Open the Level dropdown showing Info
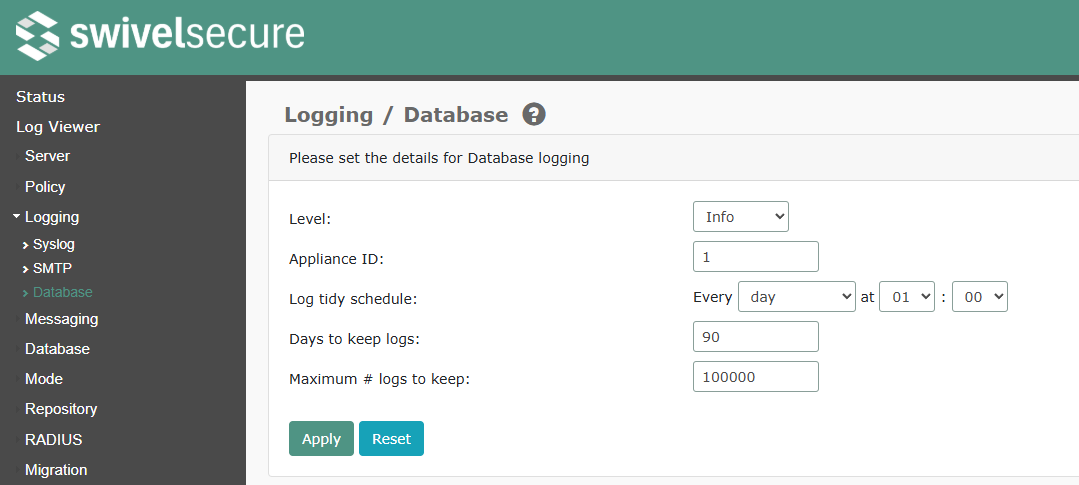Image resolution: width=1079 pixels, height=485 pixels. coord(740,217)
